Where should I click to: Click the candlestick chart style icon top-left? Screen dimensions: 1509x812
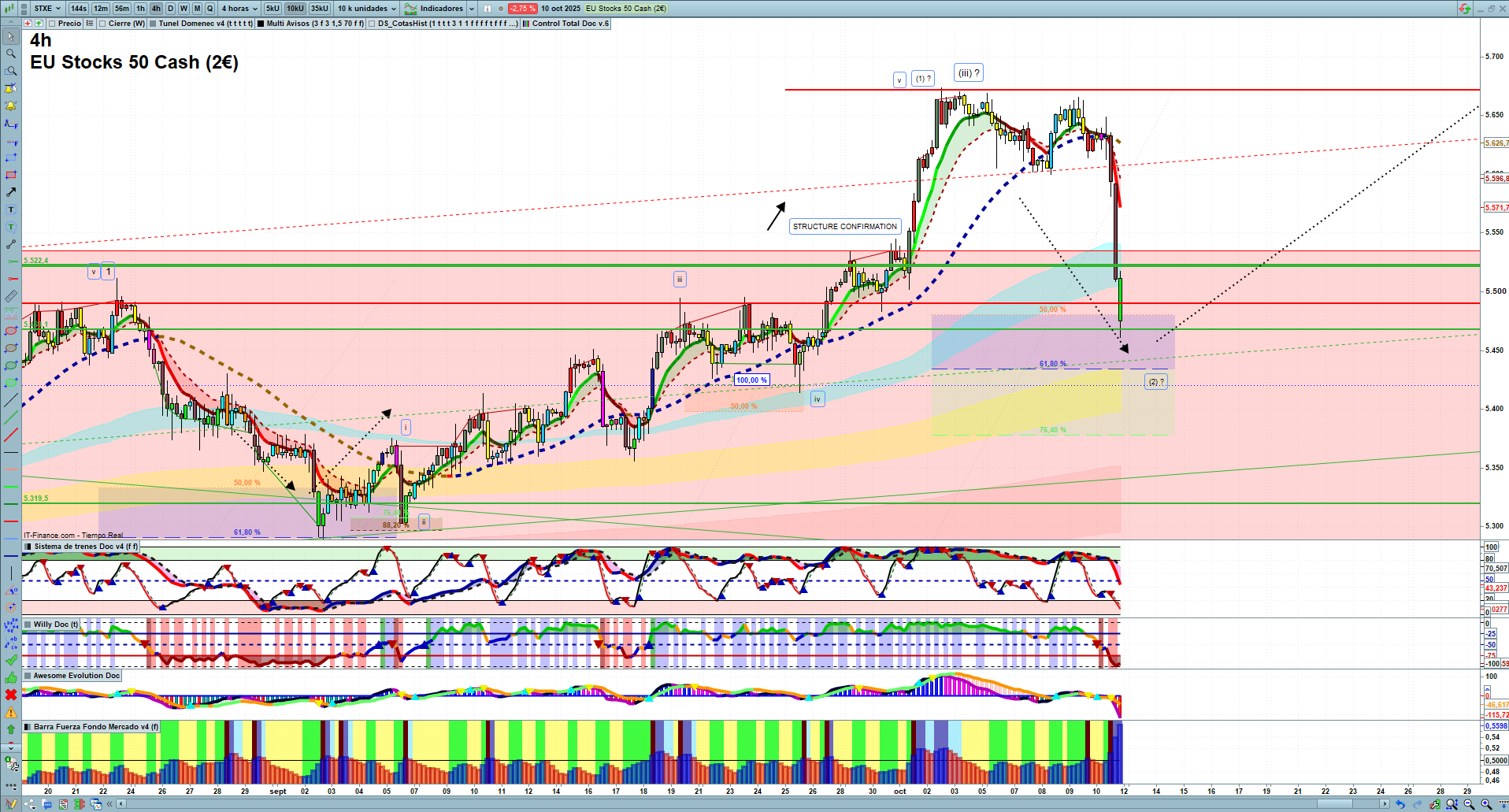click(x=10, y=9)
